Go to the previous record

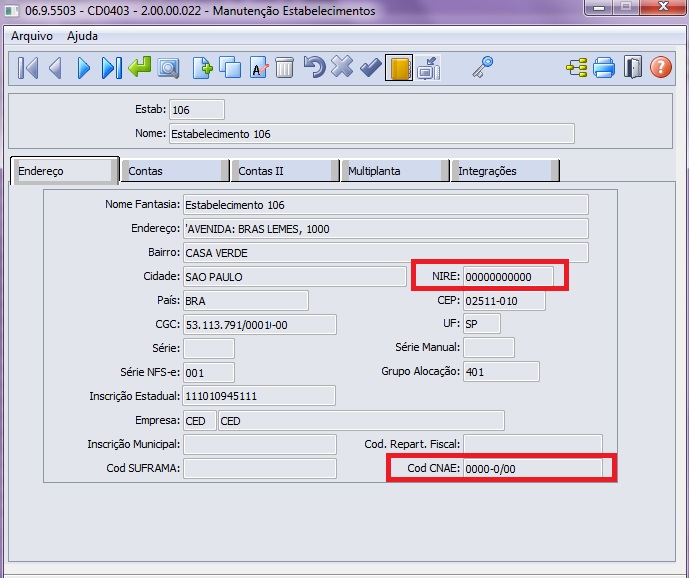pyautogui.click(x=56, y=68)
